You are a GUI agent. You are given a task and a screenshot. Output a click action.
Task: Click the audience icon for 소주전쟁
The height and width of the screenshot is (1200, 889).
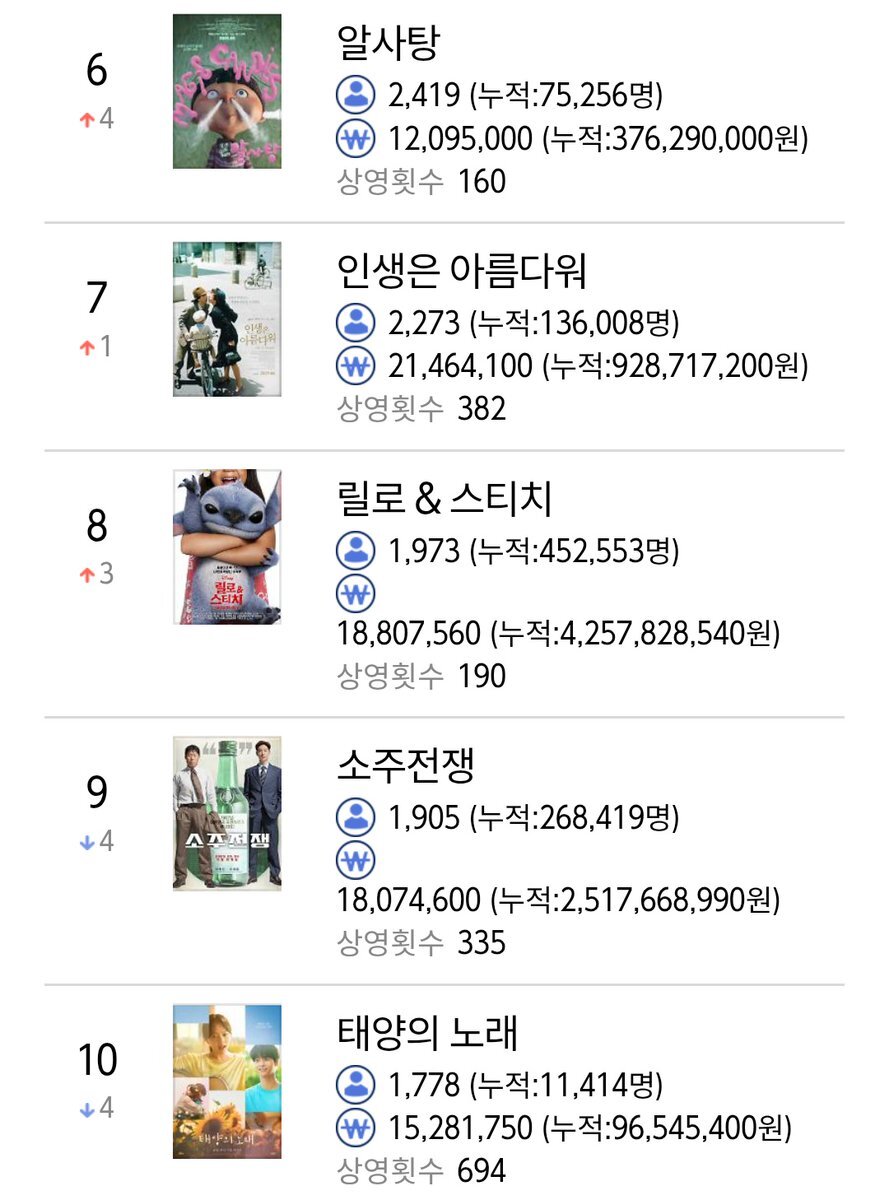click(x=355, y=817)
